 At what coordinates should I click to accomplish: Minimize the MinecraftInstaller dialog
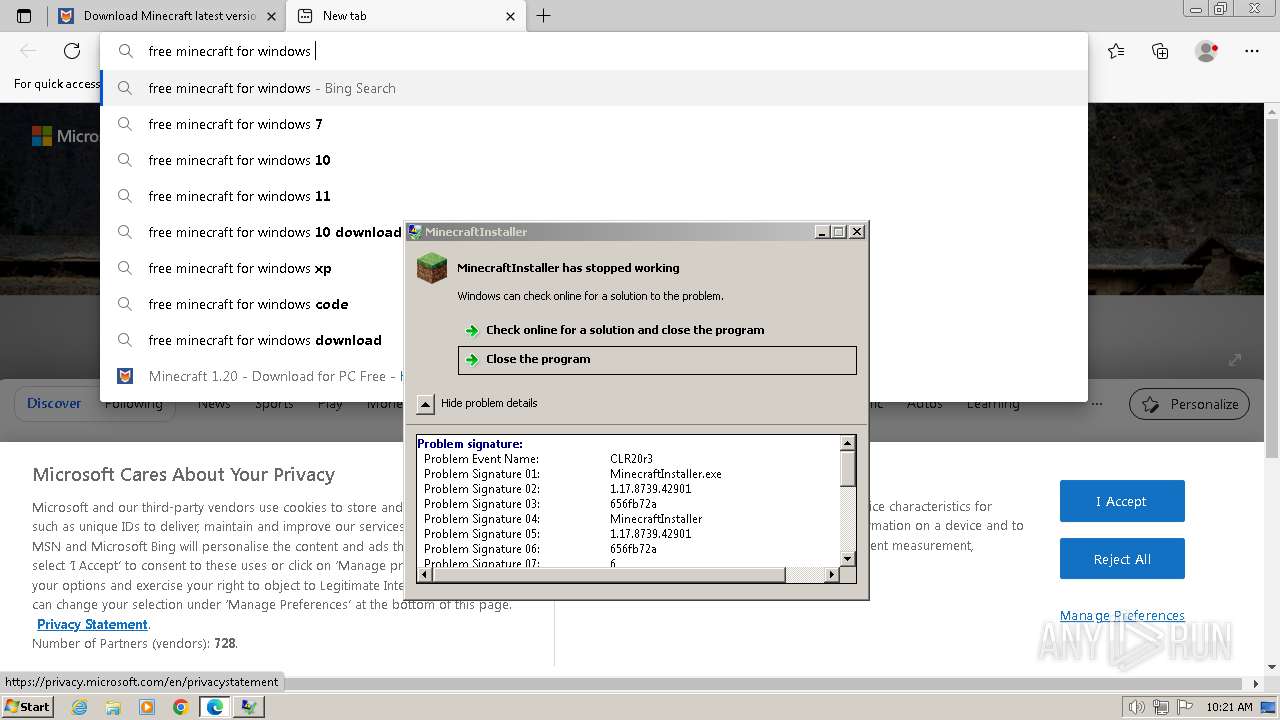click(x=822, y=232)
